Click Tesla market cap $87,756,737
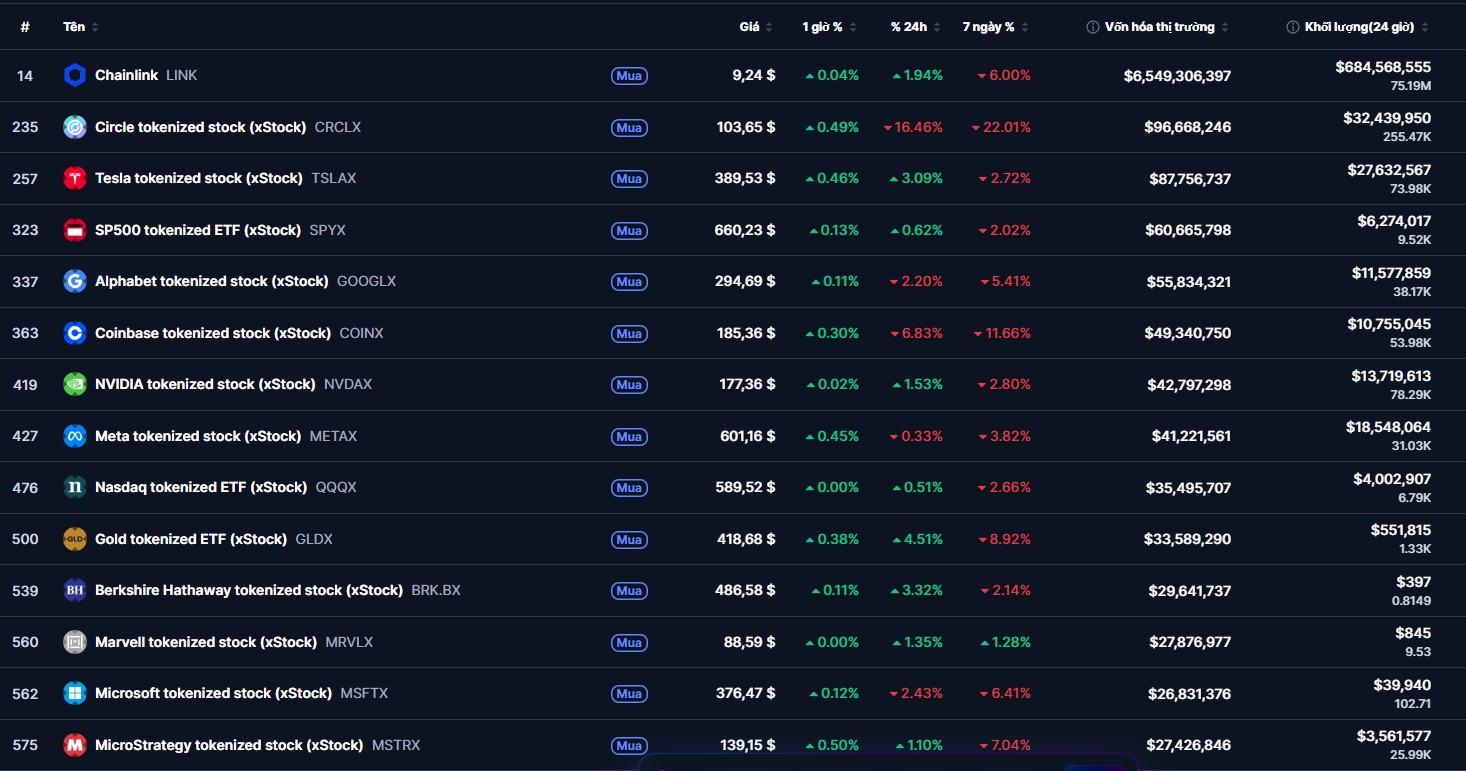1466x771 pixels. (x=1190, y=179)
